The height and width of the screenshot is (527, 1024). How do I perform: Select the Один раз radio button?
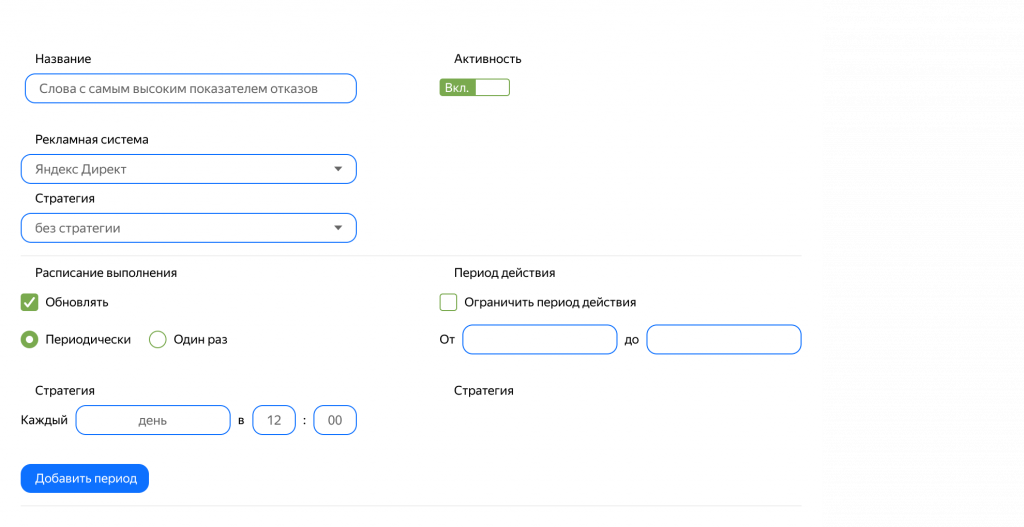click(158, 339)
